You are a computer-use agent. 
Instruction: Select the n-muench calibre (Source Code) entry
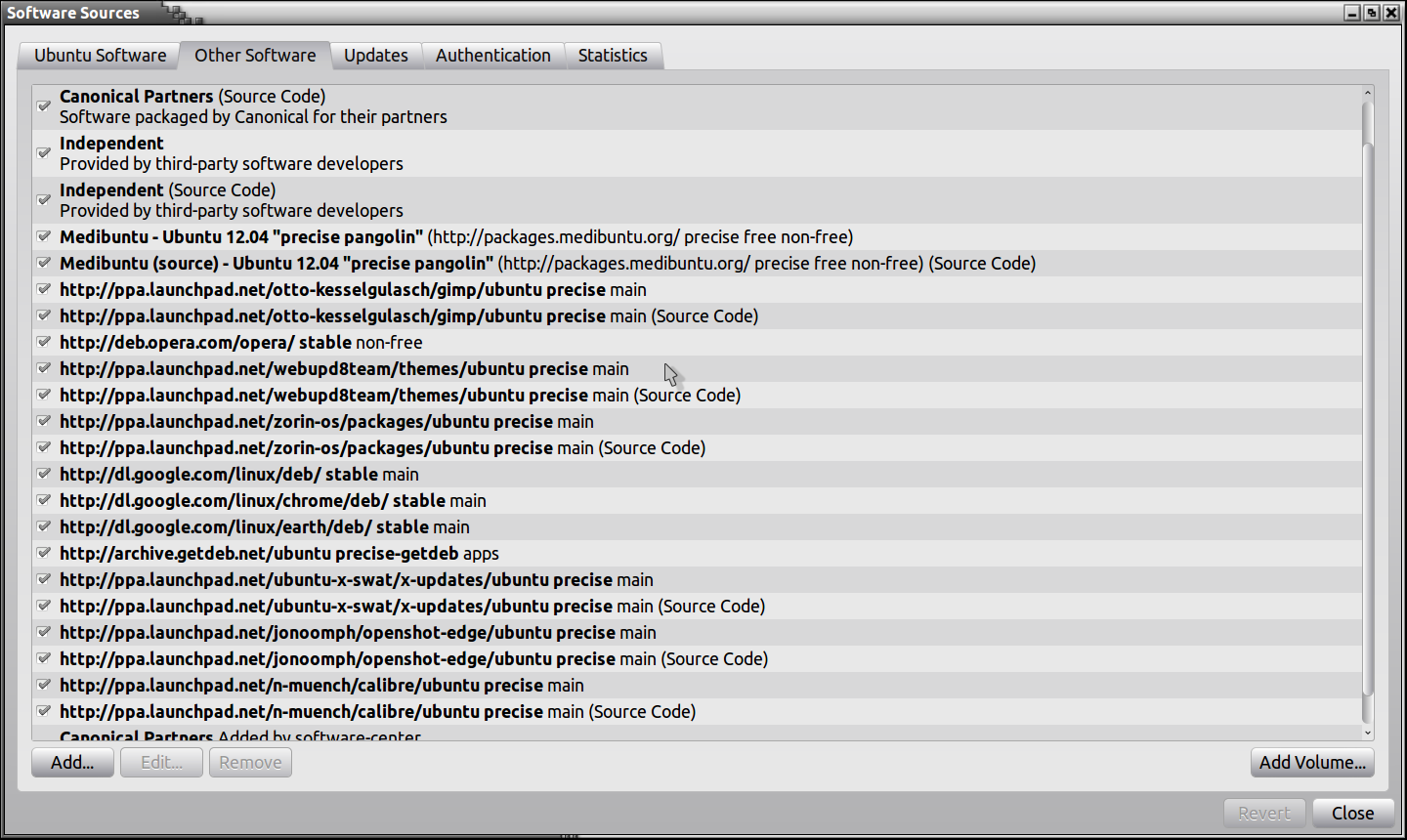click(x=377, y=712)
